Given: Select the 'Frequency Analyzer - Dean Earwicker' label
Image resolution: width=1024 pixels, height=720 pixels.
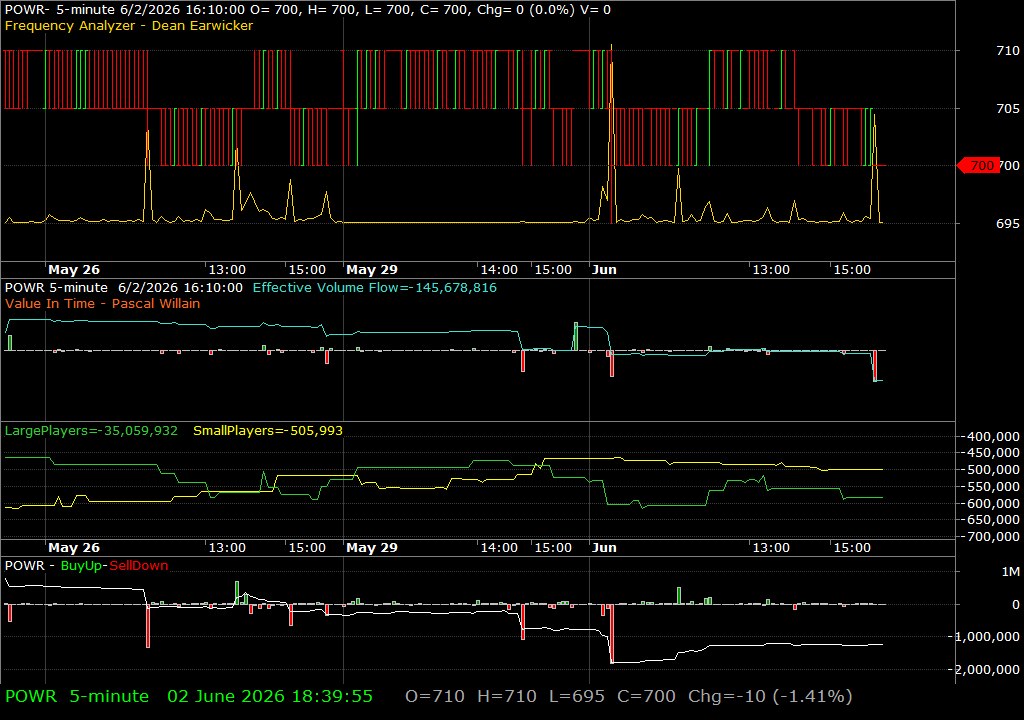Looking at the screenshot, I should (129, 25).
